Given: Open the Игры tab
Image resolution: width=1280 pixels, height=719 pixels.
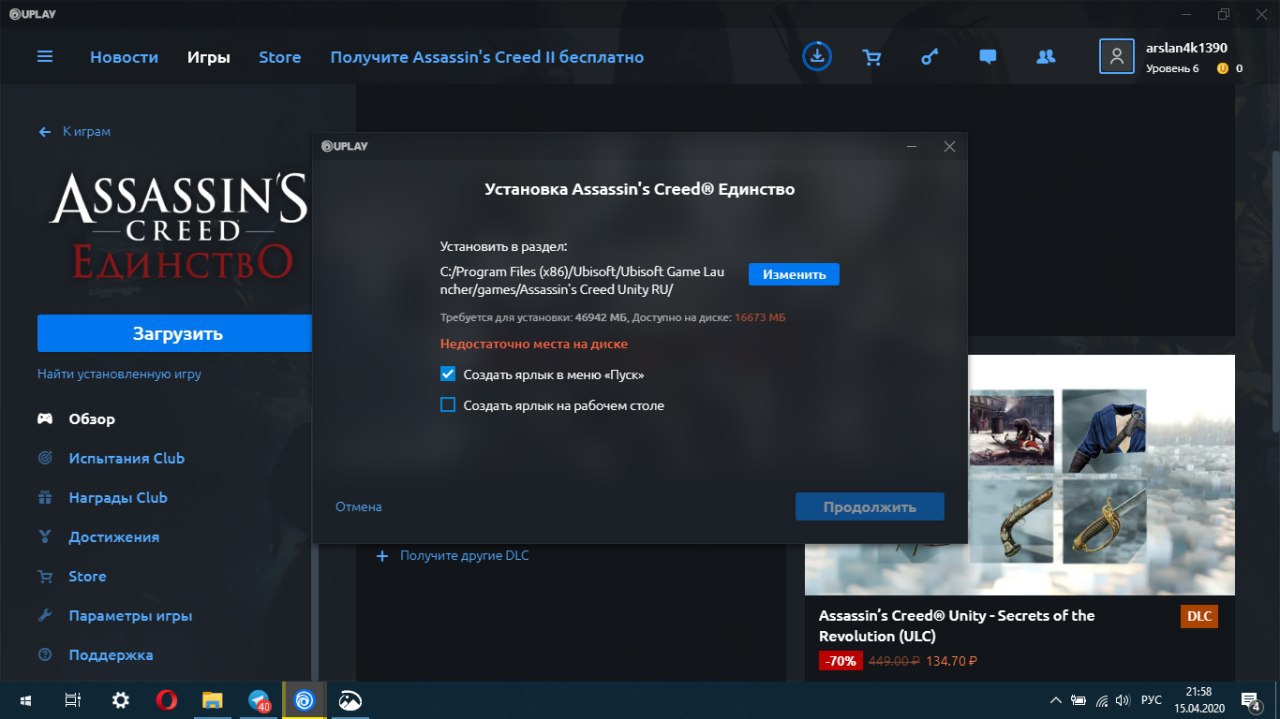Looking at the screenshot, I should (x=209, y=57).
